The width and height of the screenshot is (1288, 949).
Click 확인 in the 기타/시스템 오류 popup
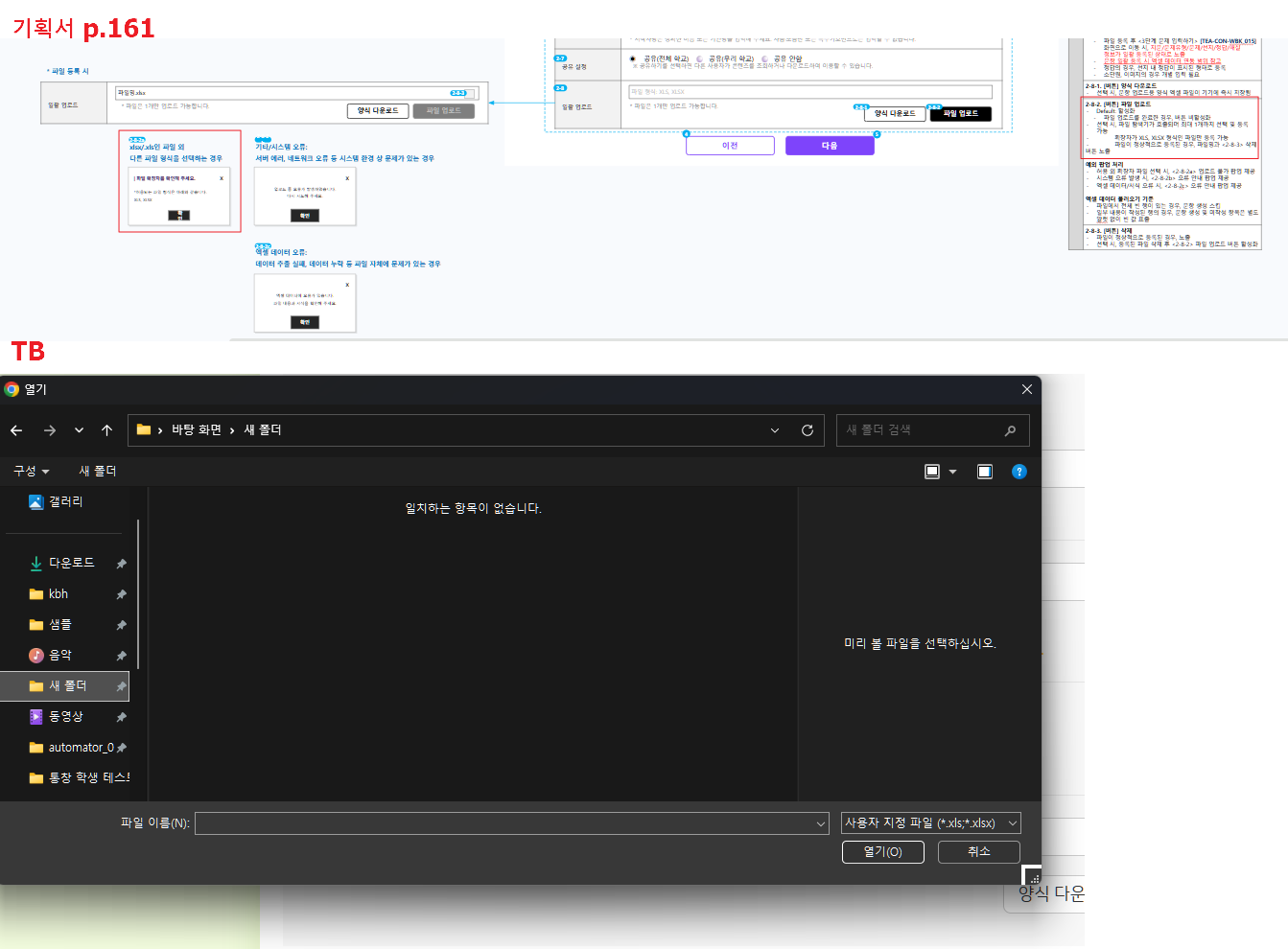pyautogui.click(x=305, y=216)
